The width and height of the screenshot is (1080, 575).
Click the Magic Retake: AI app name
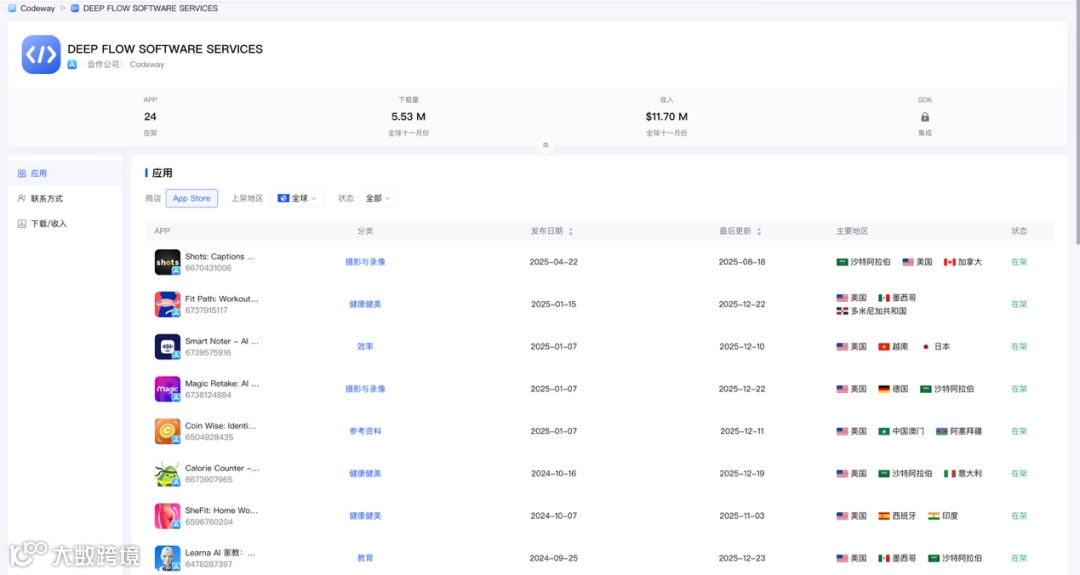tap(222, 384)
